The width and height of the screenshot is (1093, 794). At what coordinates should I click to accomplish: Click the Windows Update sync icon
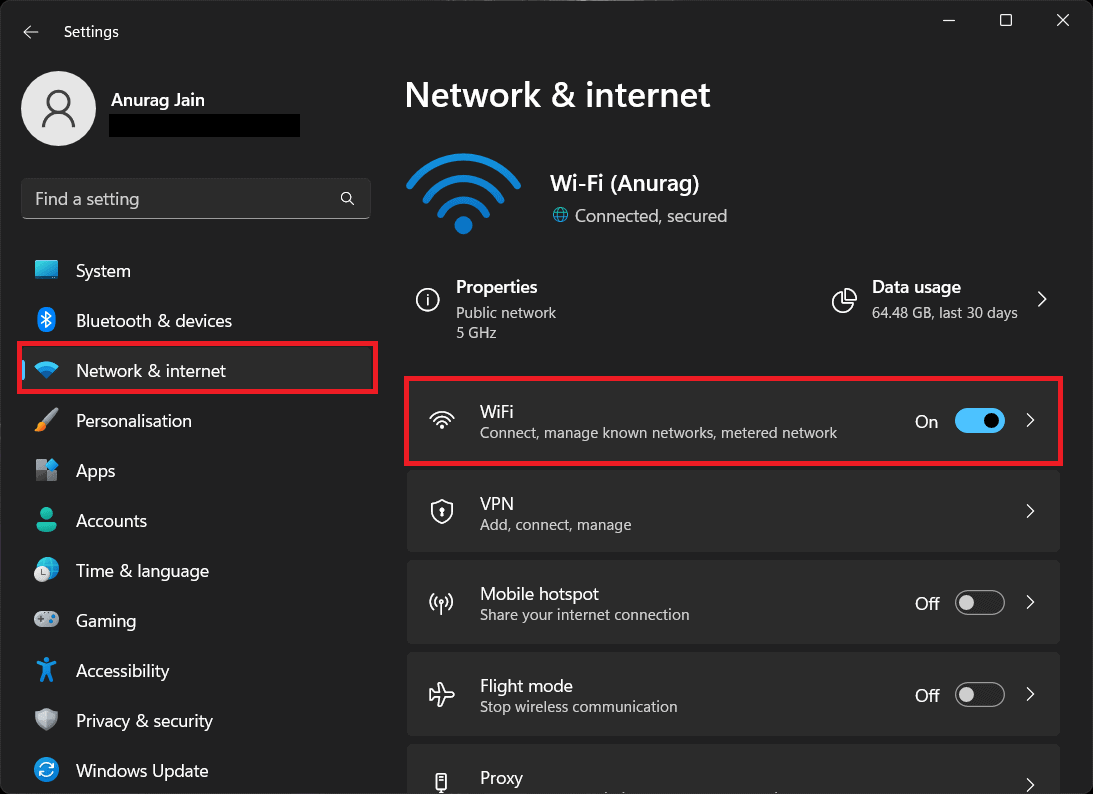pyautogui.click(x=46, y=770)
